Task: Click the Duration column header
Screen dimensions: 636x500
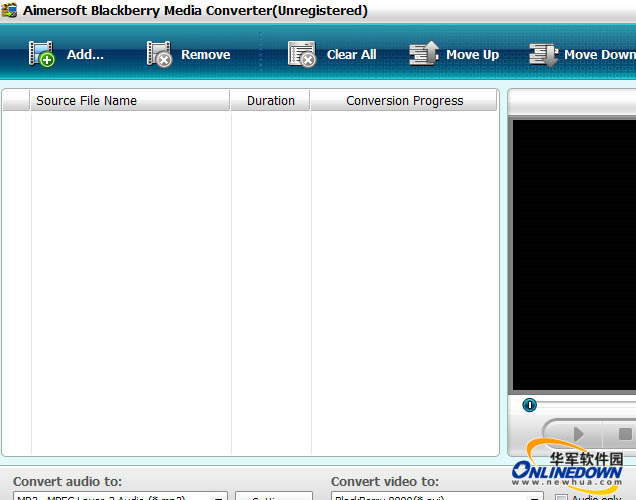Action: pos(270,101)
